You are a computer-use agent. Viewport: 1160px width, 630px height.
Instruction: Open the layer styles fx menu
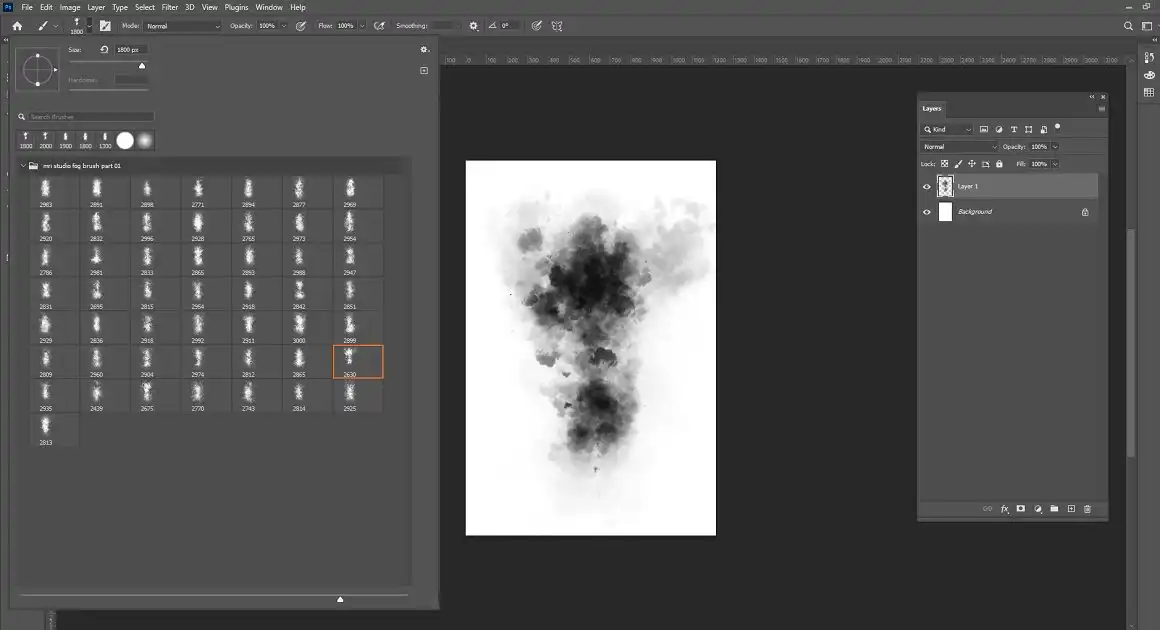1004,509
